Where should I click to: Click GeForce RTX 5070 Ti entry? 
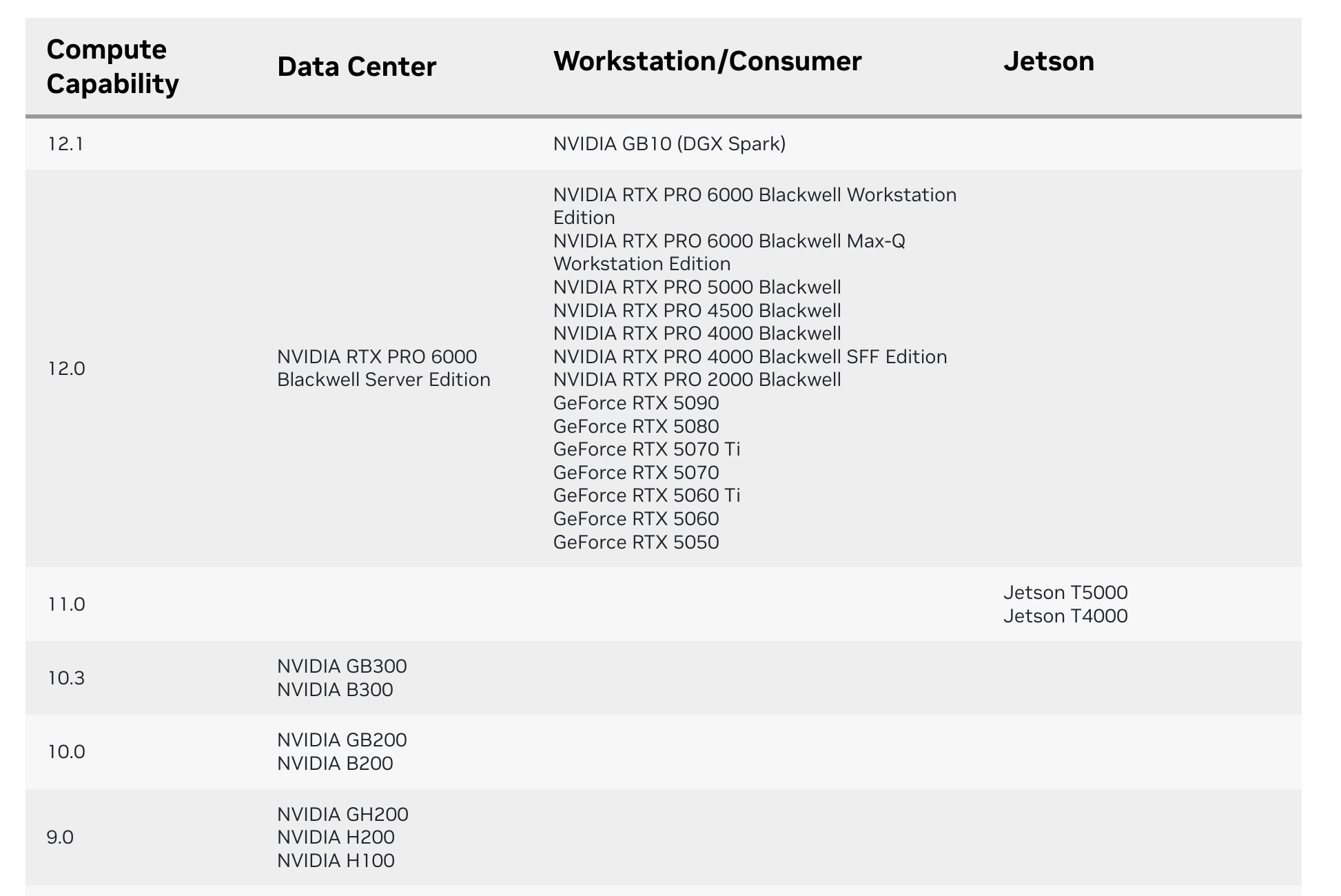click(x=646, y=449)
